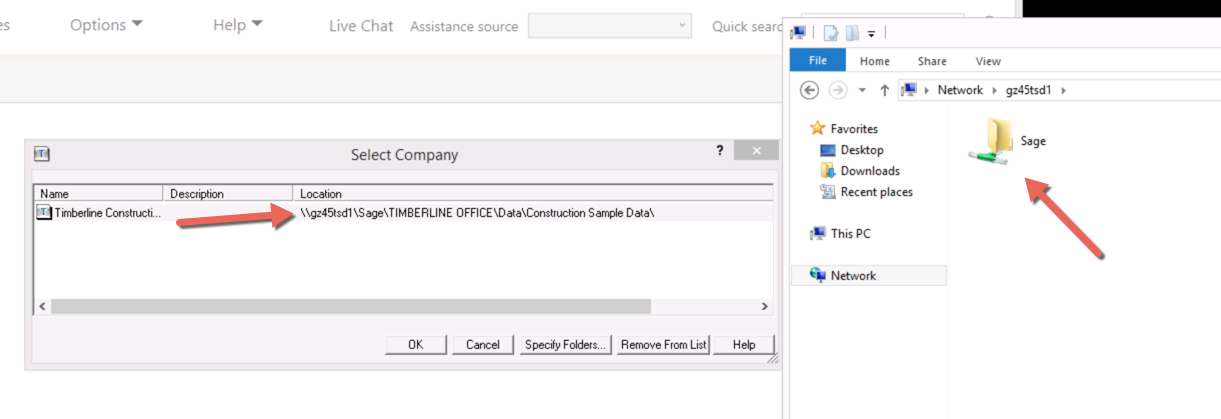1221x419 pixels.
Task: Go forward in File Explorer
Action: click(x=838, y=90)
